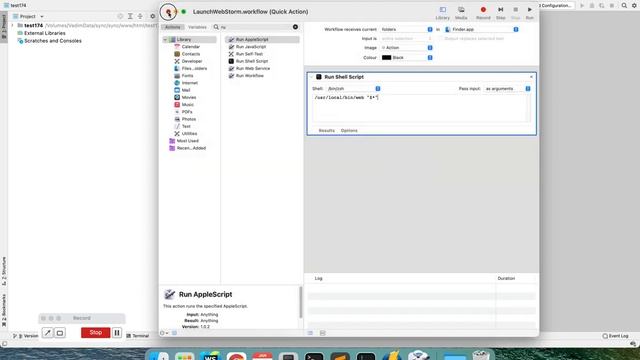Click the black Colour swatch
The width and height of the screenshot is (640, 360).
pyautogui.click(x=386, y=58)
